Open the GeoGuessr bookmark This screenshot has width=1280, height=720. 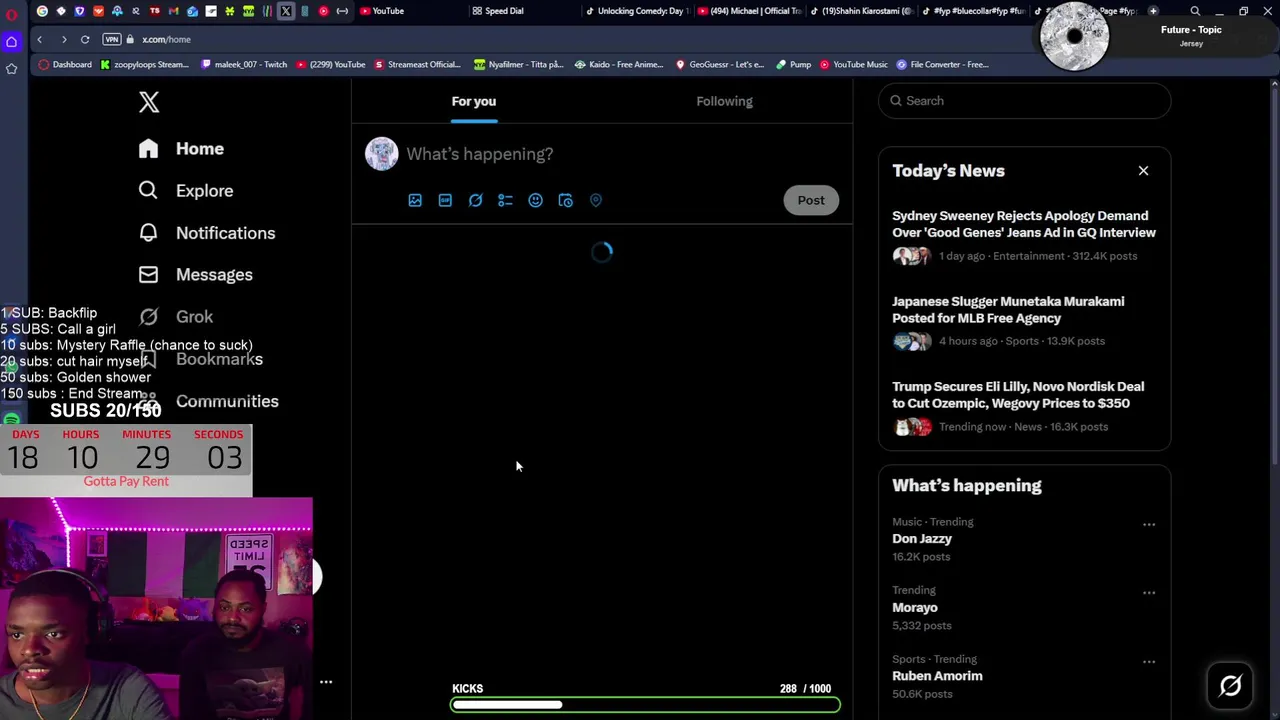720,64
